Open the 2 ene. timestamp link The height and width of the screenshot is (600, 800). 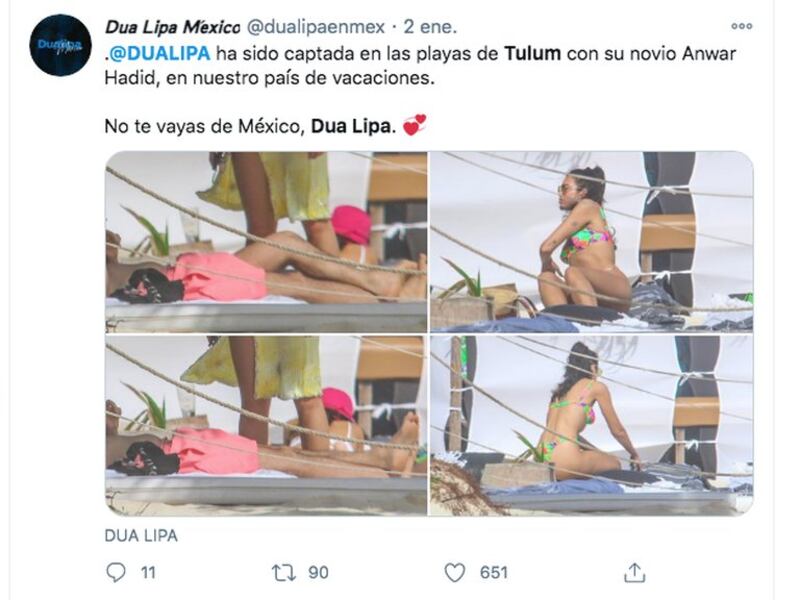(430, 27)
